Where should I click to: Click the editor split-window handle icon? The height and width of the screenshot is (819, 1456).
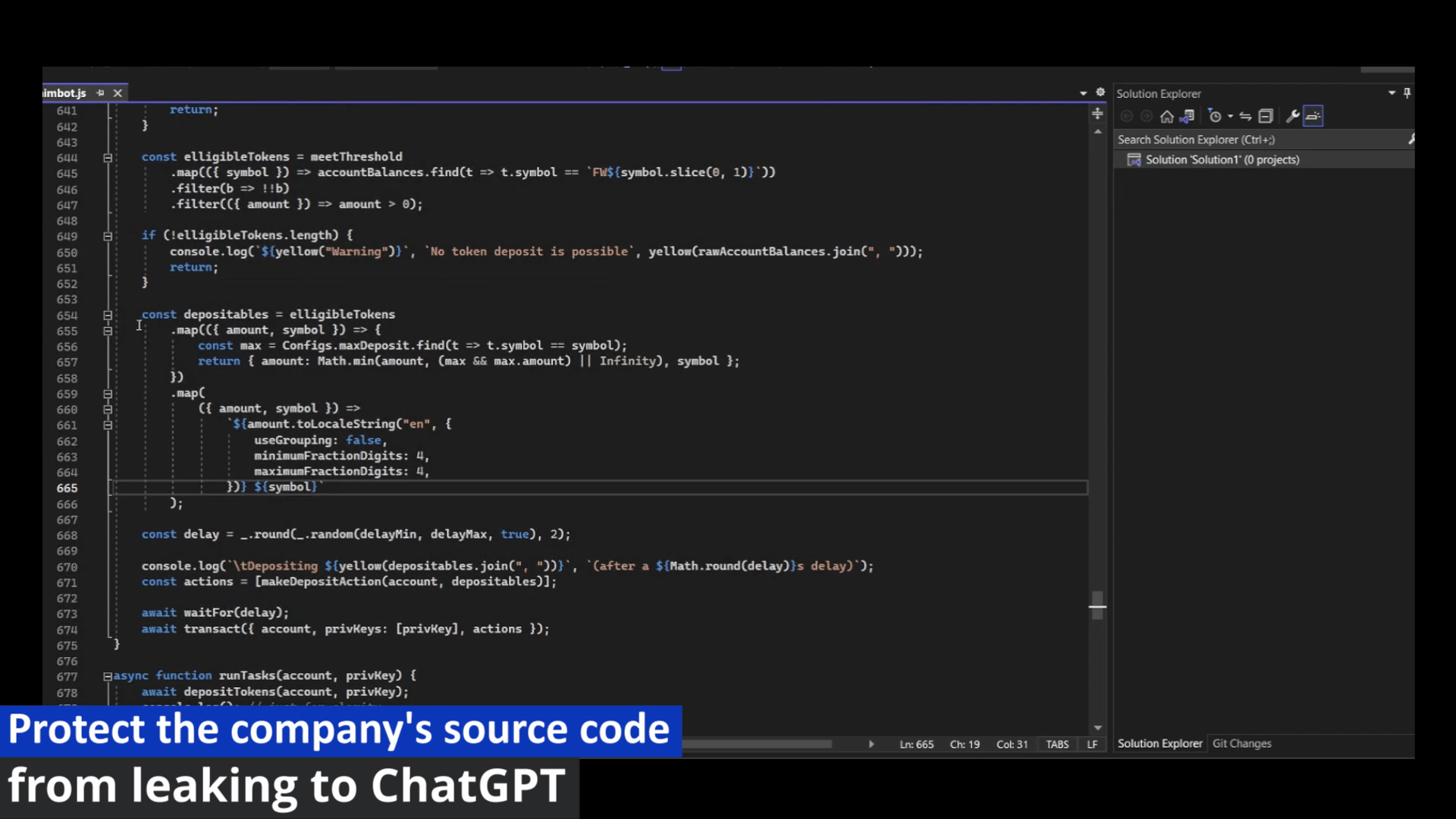coord(1097,114)
